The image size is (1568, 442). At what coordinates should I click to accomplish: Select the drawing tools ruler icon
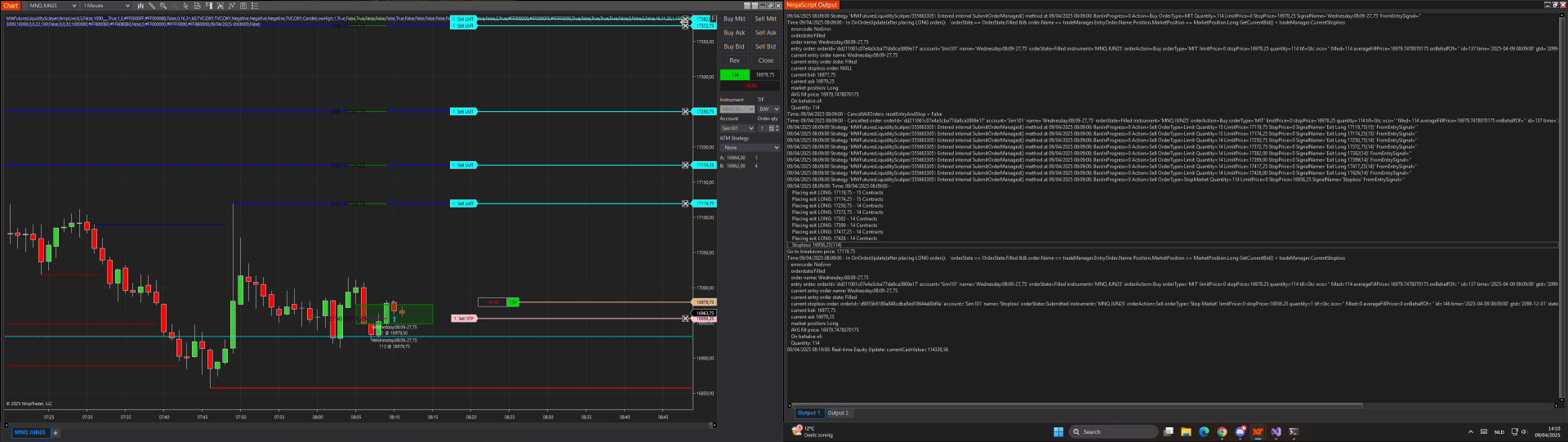152,6
